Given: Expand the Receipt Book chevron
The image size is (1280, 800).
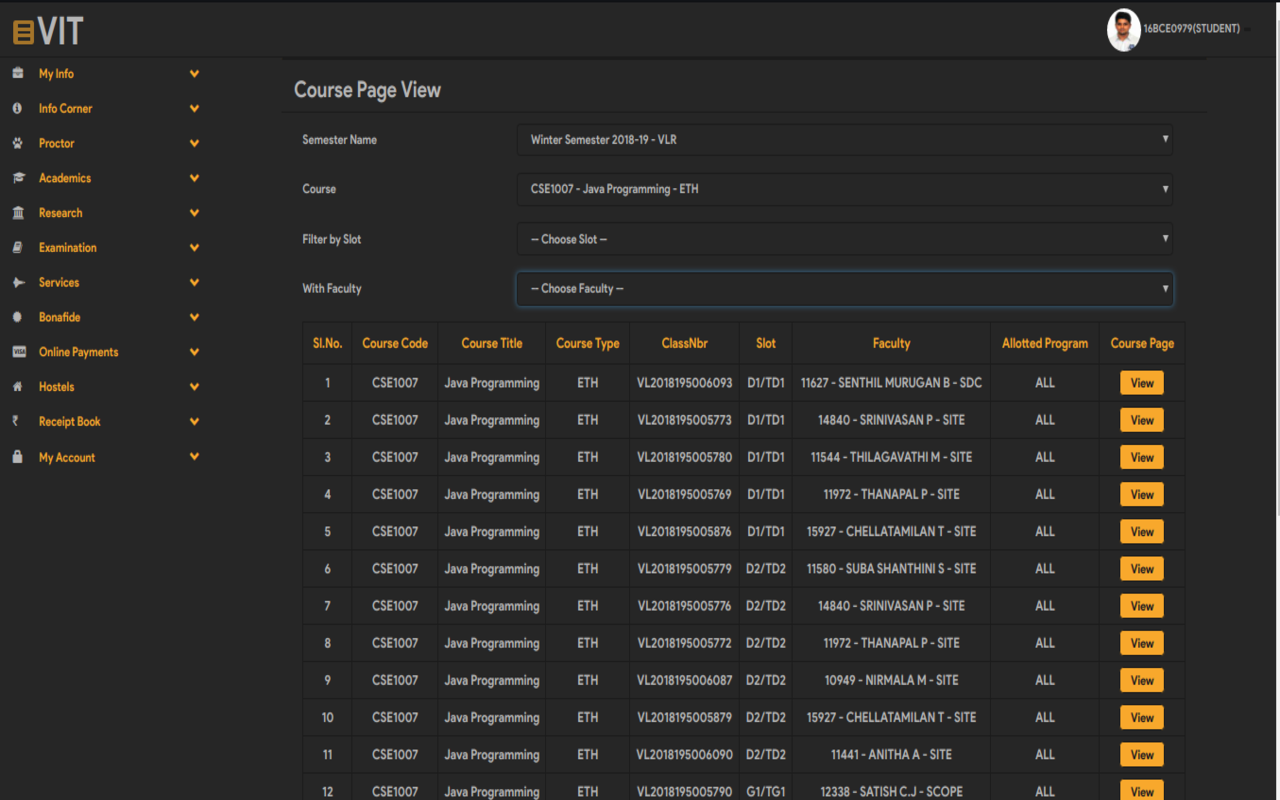Looking at the screenshot, I should pos(194,421).
